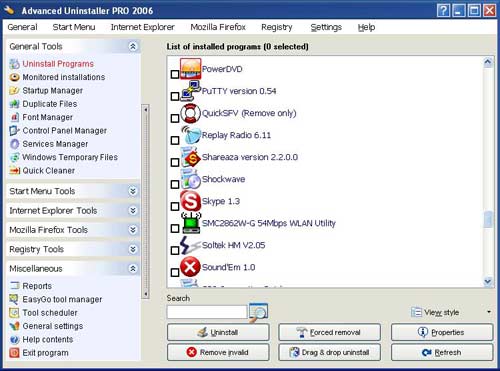
Task: Check the PuTTY version 0.54 checkbox
Action: click(175, 96)
